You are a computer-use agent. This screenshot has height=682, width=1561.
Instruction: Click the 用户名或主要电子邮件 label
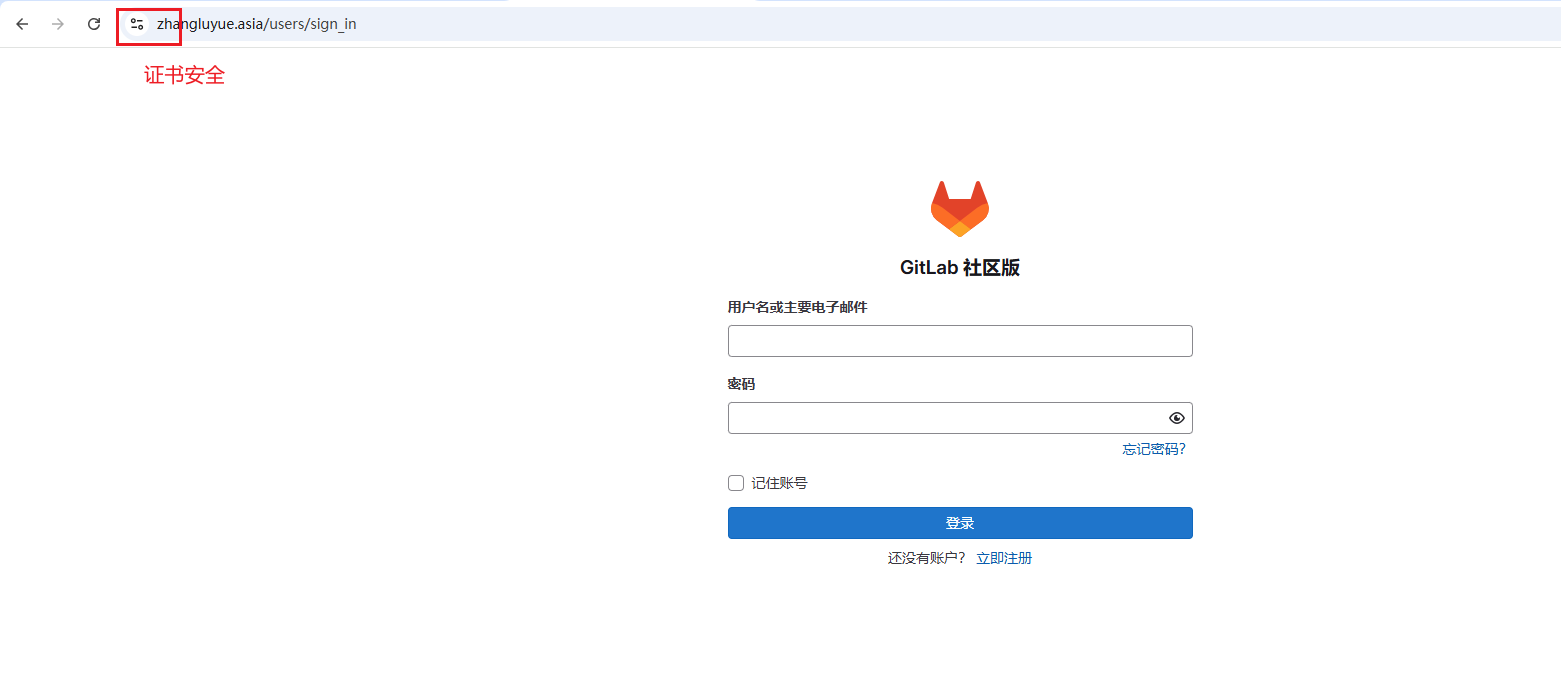coord(797,307)
